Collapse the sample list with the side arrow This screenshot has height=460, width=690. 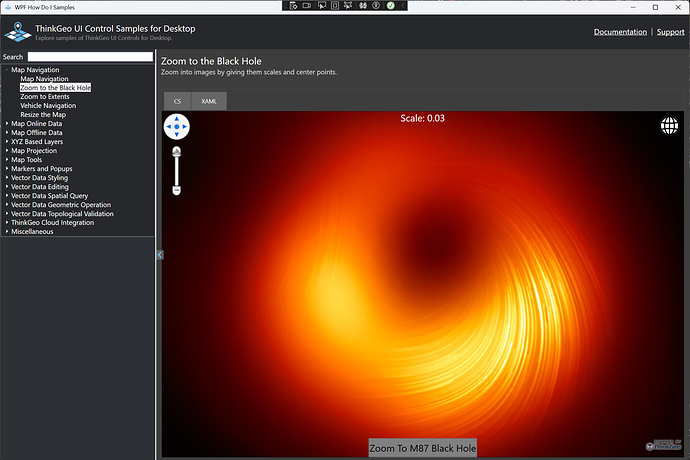coord(160,255)
